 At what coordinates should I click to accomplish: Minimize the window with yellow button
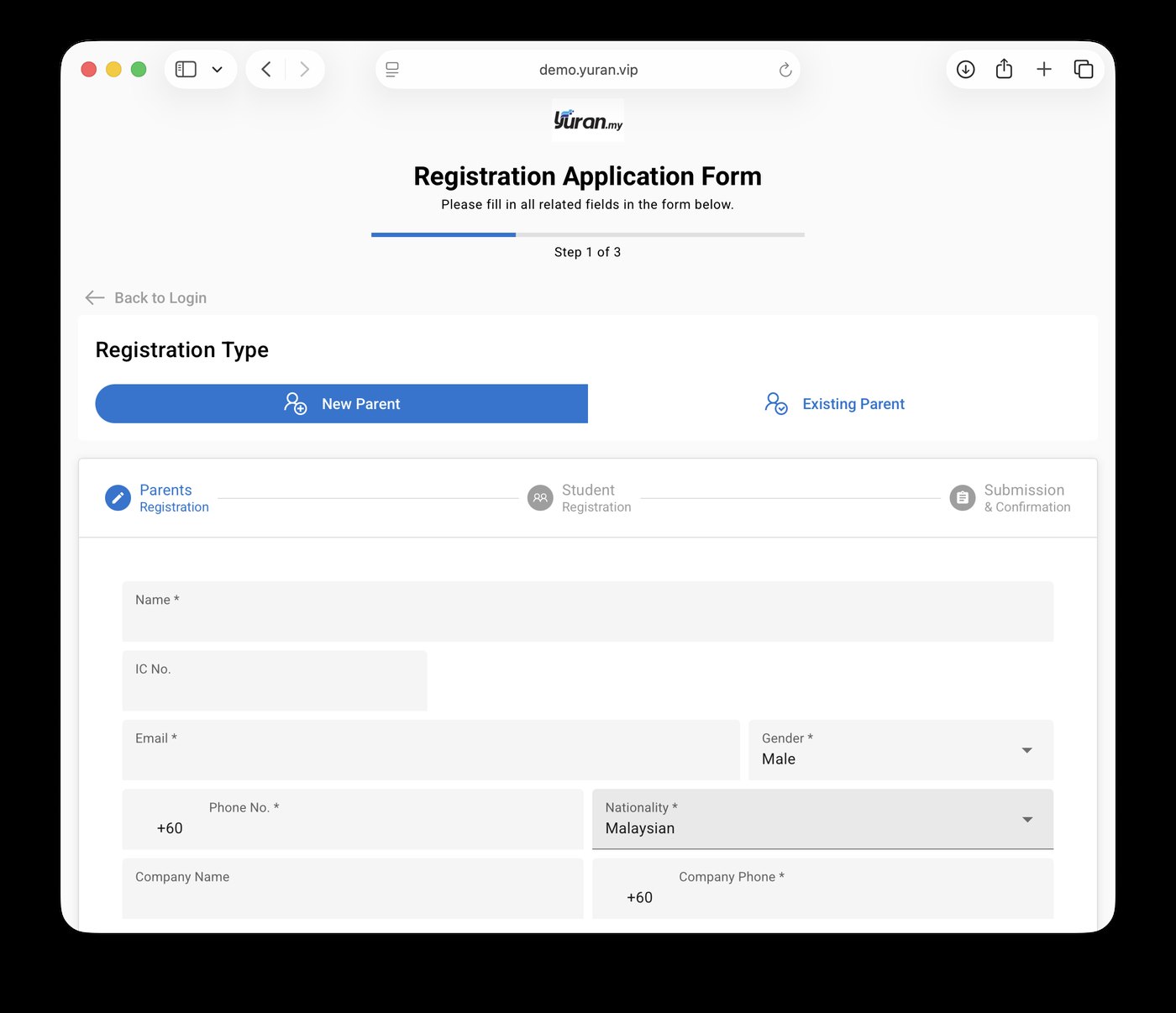click(113, 70)
